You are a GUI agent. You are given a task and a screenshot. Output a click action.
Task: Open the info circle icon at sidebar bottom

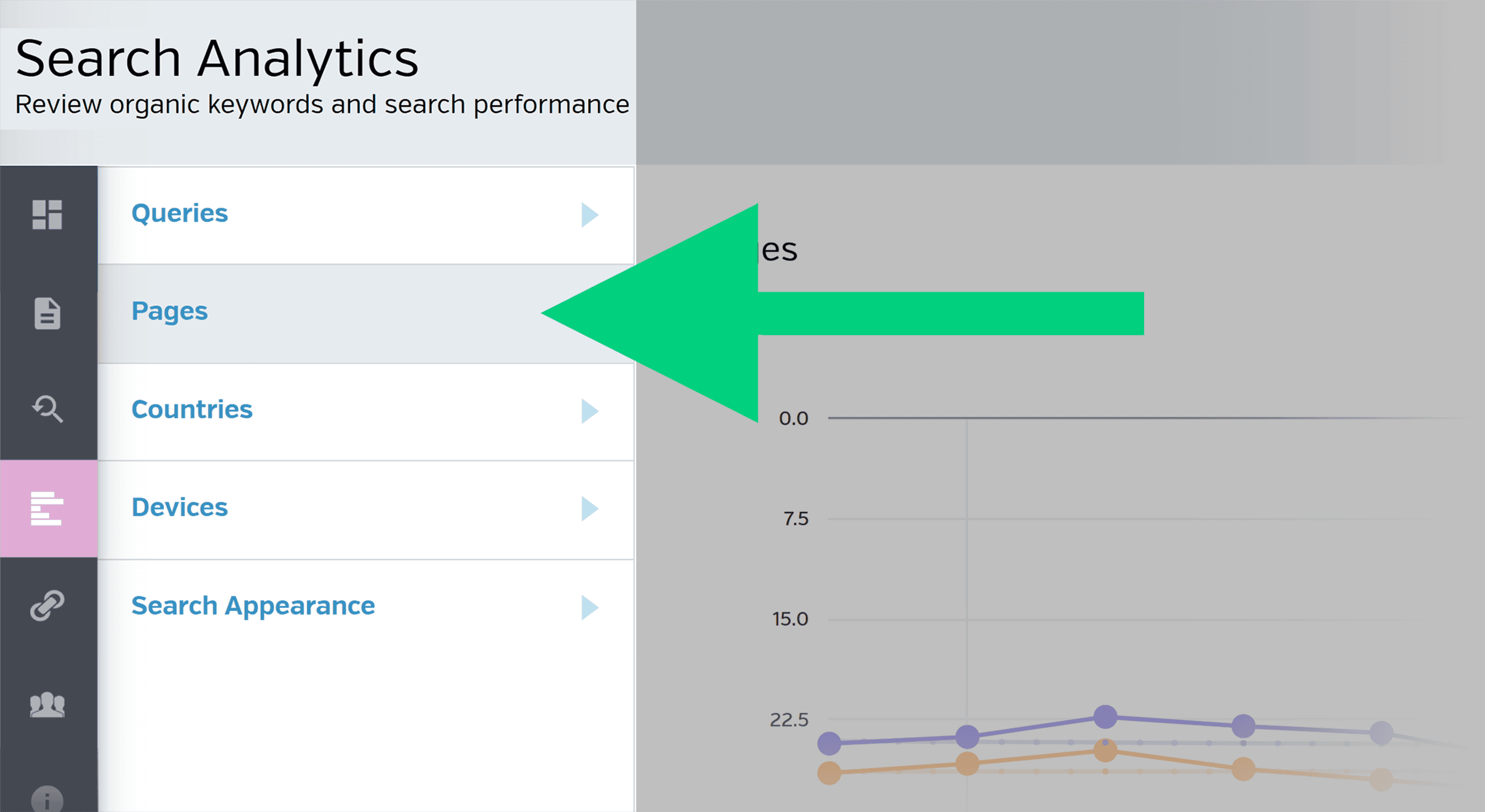(48, 800)
